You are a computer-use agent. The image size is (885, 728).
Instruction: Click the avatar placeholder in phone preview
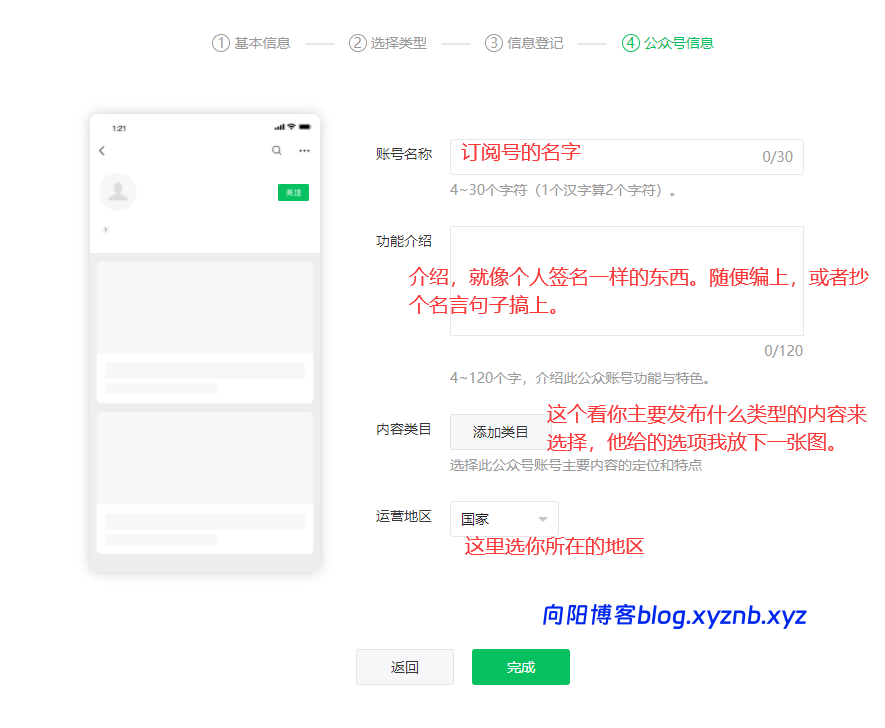click(x=118, y=192)
